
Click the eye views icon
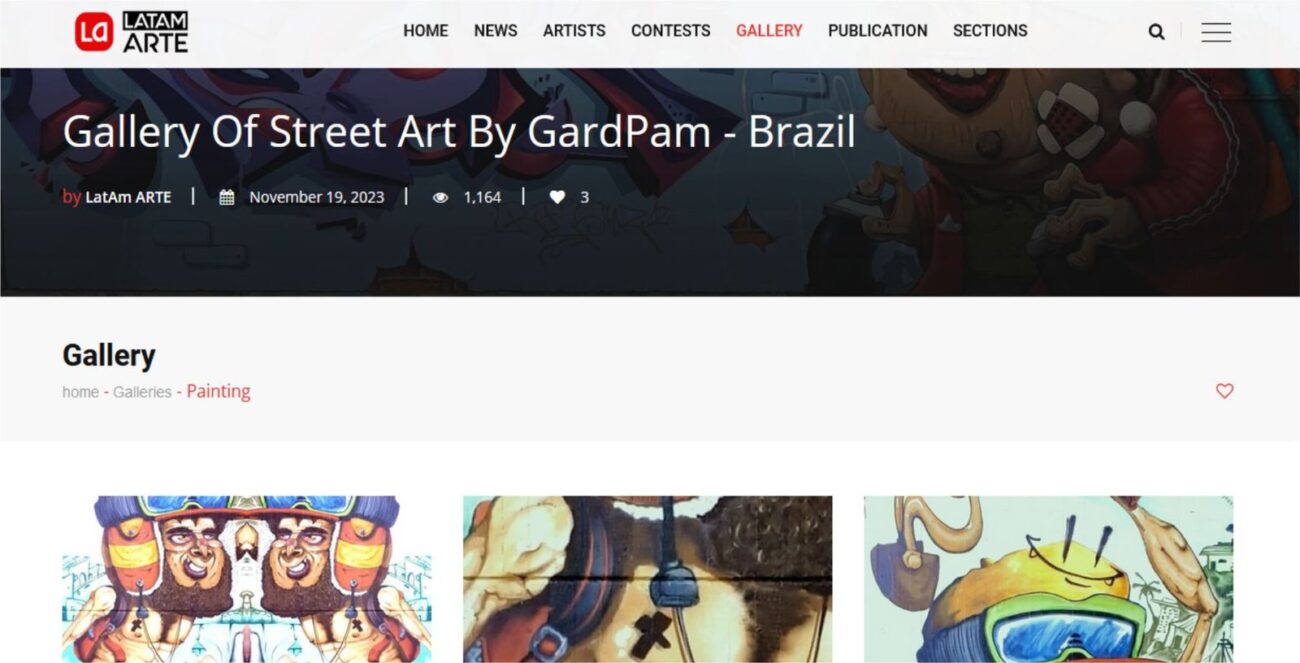[x=440, y=197]
